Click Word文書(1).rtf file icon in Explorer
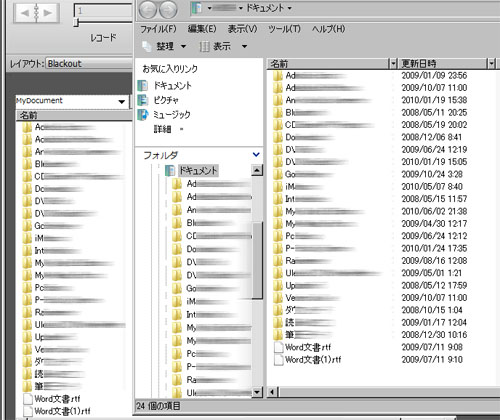Image resolution: width=500 pixels, height=420 pixels. [x=278, y=359]
